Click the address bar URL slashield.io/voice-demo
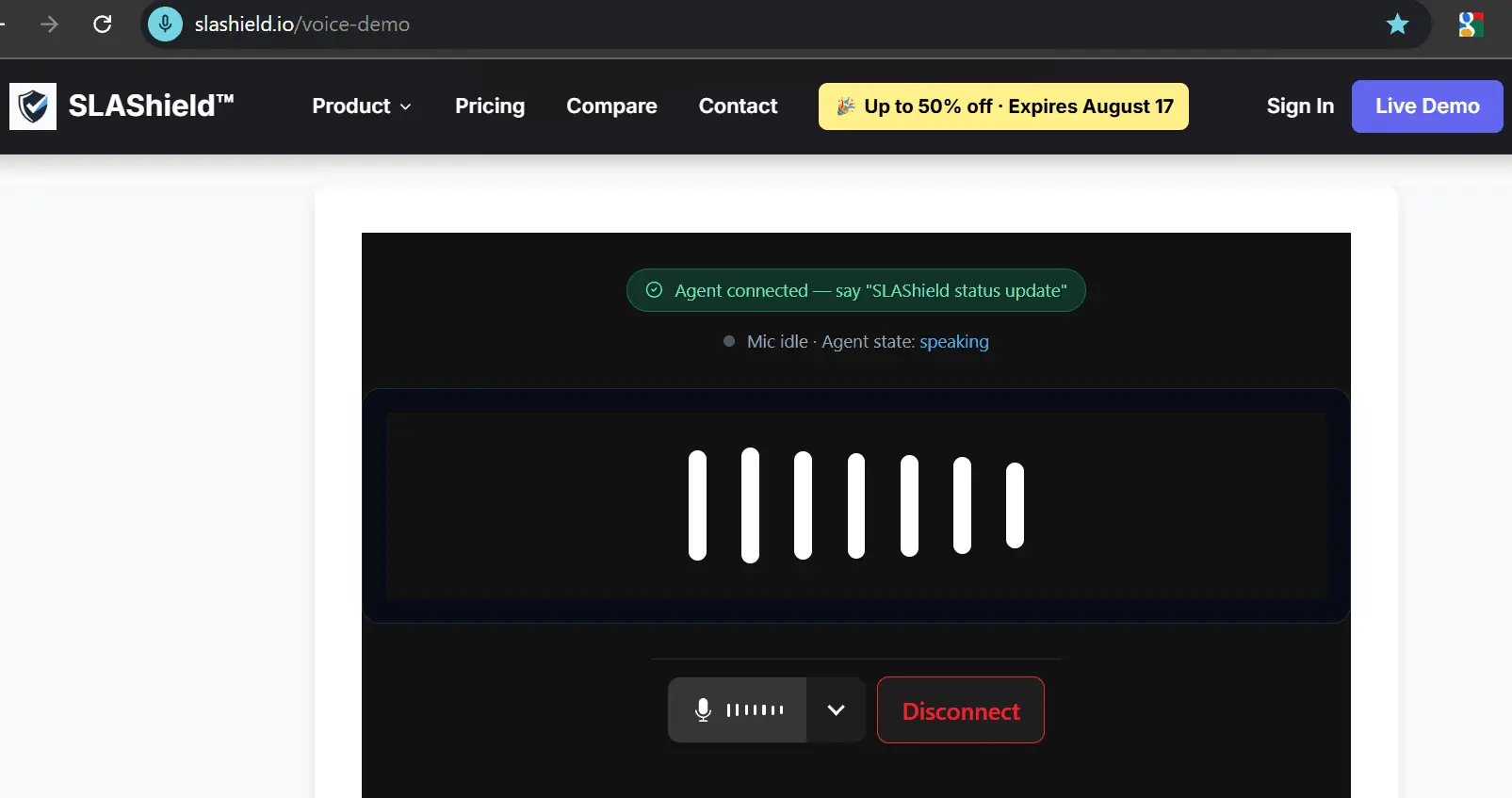The height and width of the screenshot is (798, 1512). point(302,24)
